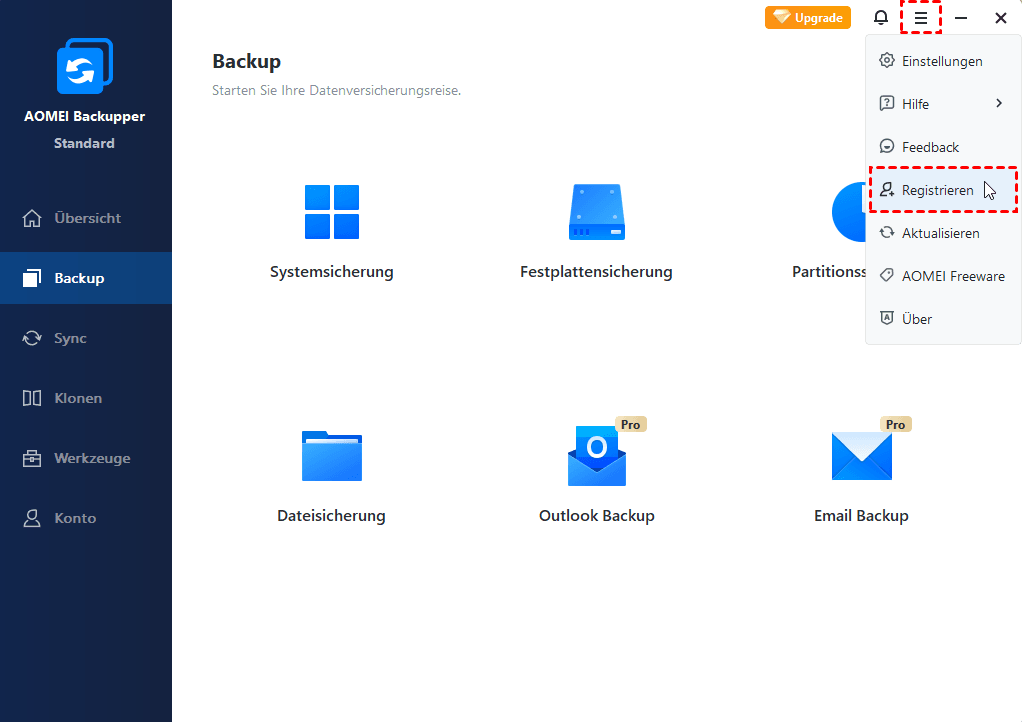Open the Outlook Backup icon
Image resolution: width=1022 pixels, height=722 pixels.
click(596, 455)
